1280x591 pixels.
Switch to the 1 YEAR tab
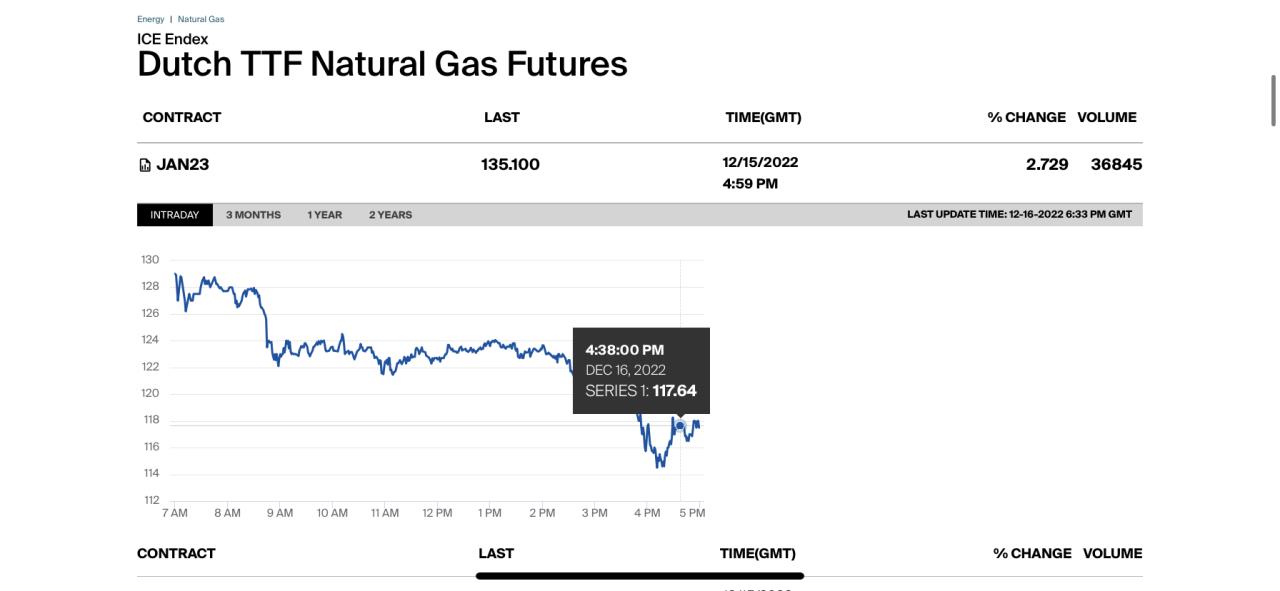tap(325, 215)
